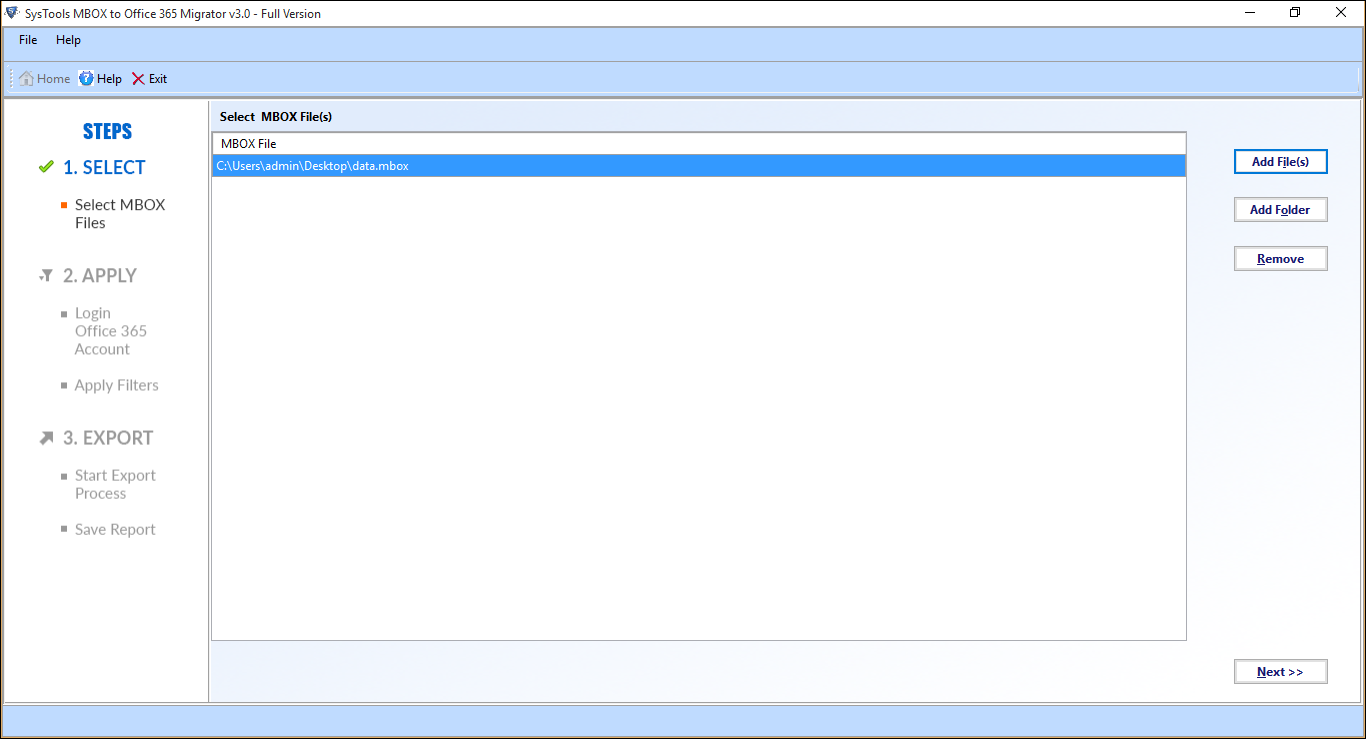Click the green checkmark beside 1. SELECT
Image resolution: width=1366 pixels, height=739 pixels.
click(46, 167)
